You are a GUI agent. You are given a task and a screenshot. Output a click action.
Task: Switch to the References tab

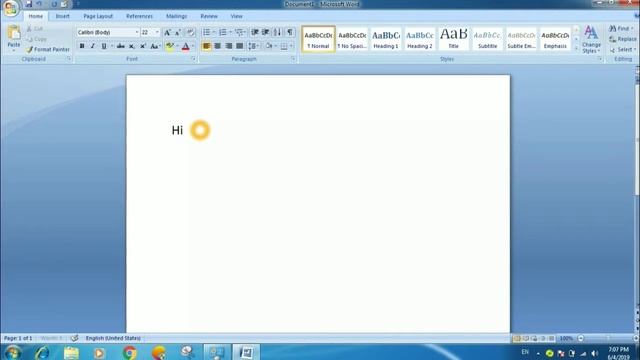139,16
